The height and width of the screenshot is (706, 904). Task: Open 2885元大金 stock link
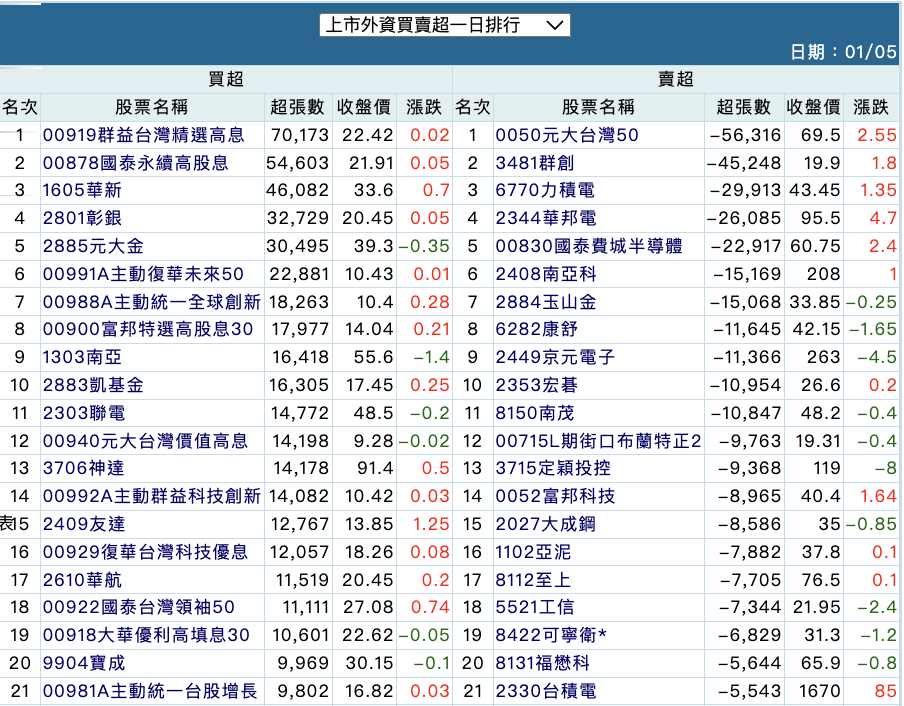93,246
